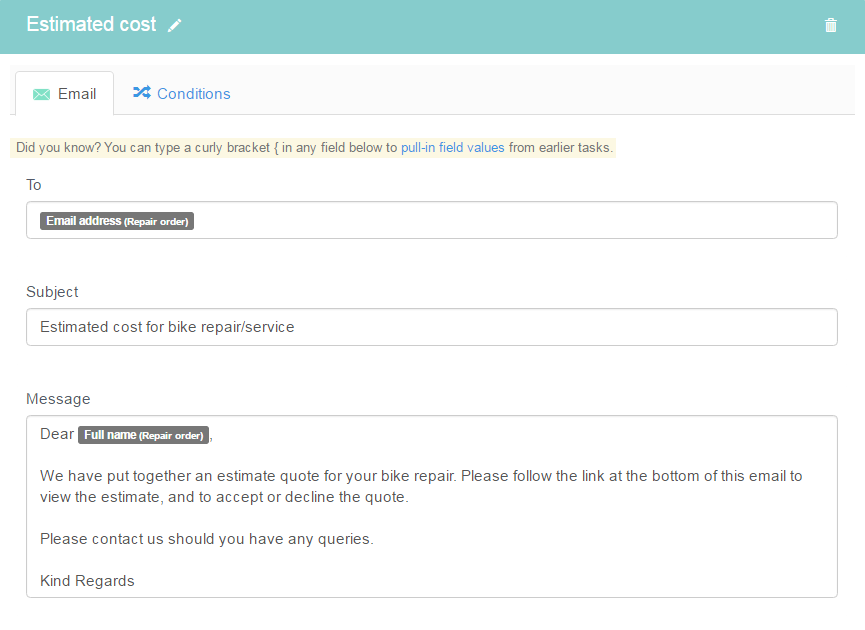Switch to the Email tab
Viewport: 865px width, 630px height.
(65, 94)
